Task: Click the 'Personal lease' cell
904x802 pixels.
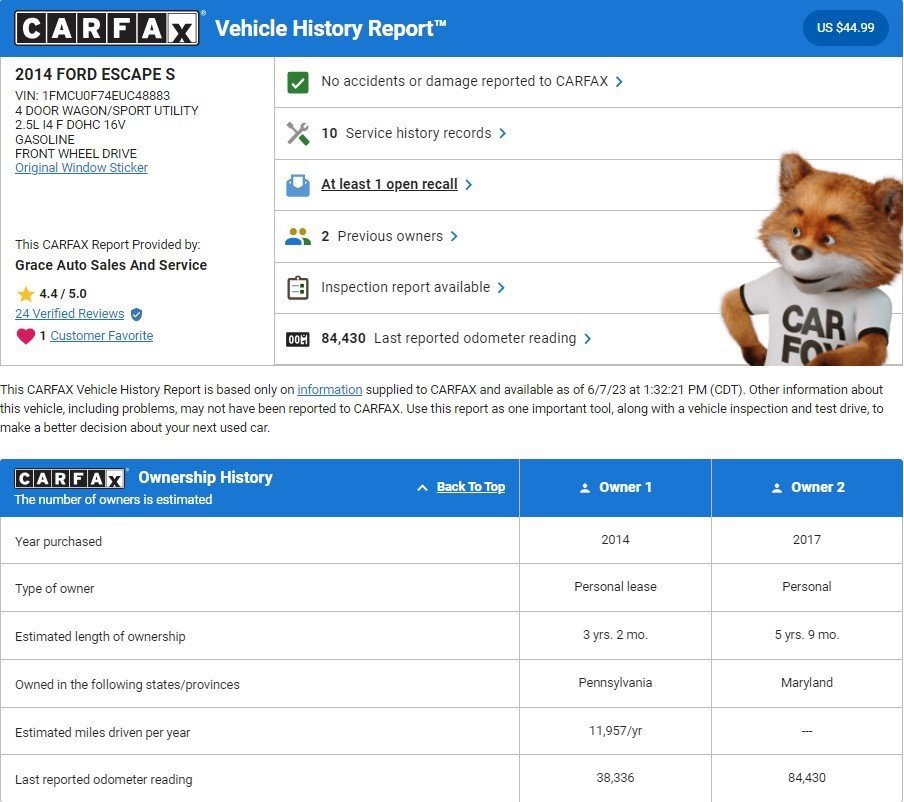Action: 615,586
